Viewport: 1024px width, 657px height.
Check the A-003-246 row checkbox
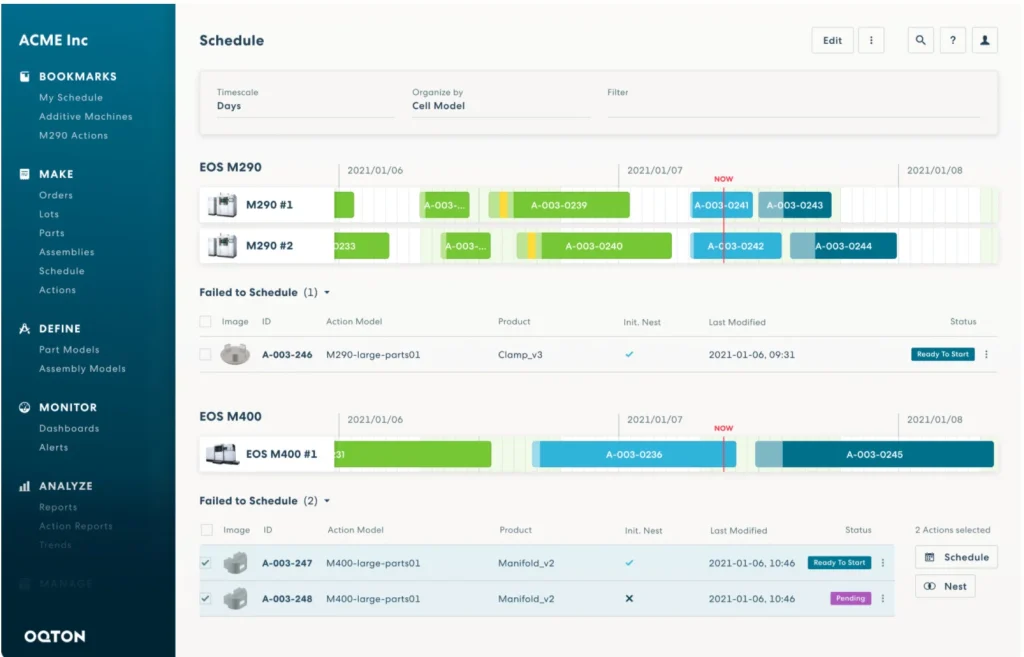[205, 354]
